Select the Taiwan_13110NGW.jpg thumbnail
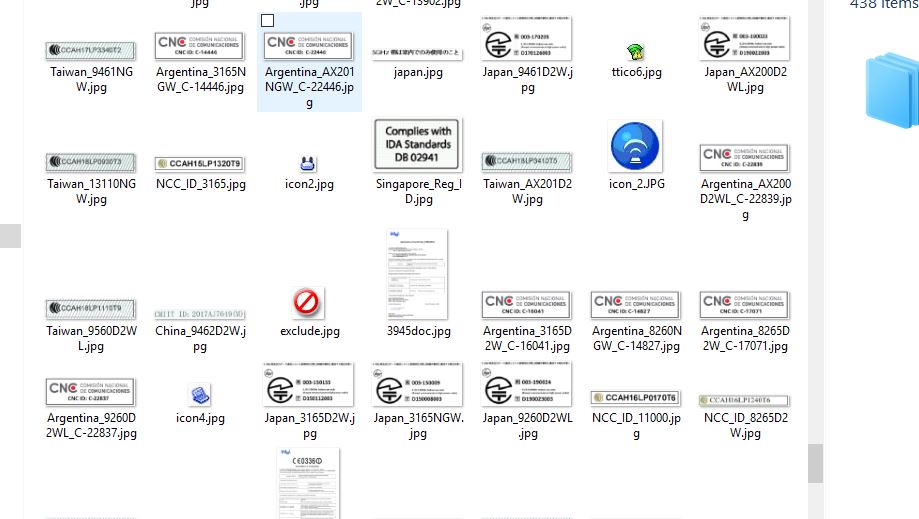 (91, 162)
